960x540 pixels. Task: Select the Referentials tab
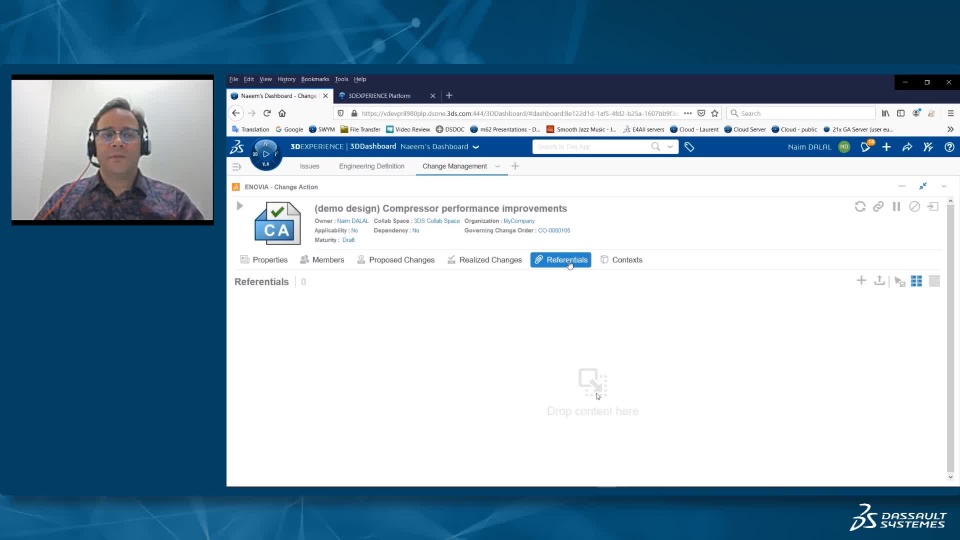coord(561,260)
